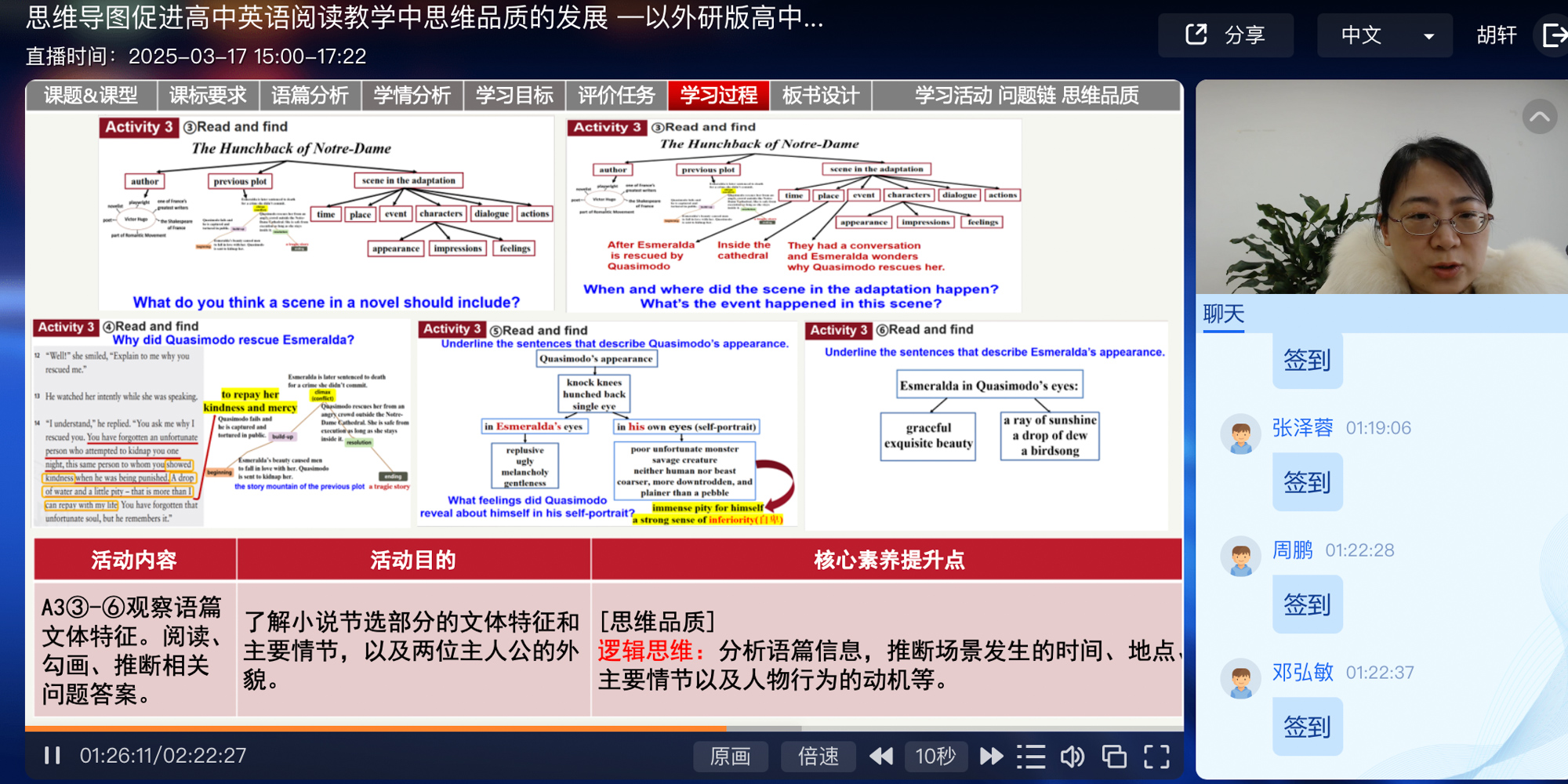Click 周鹏's avatar in chat
Image resolution: width=1568 pixels, height=784 pixels.
(x=1240, y=556)
